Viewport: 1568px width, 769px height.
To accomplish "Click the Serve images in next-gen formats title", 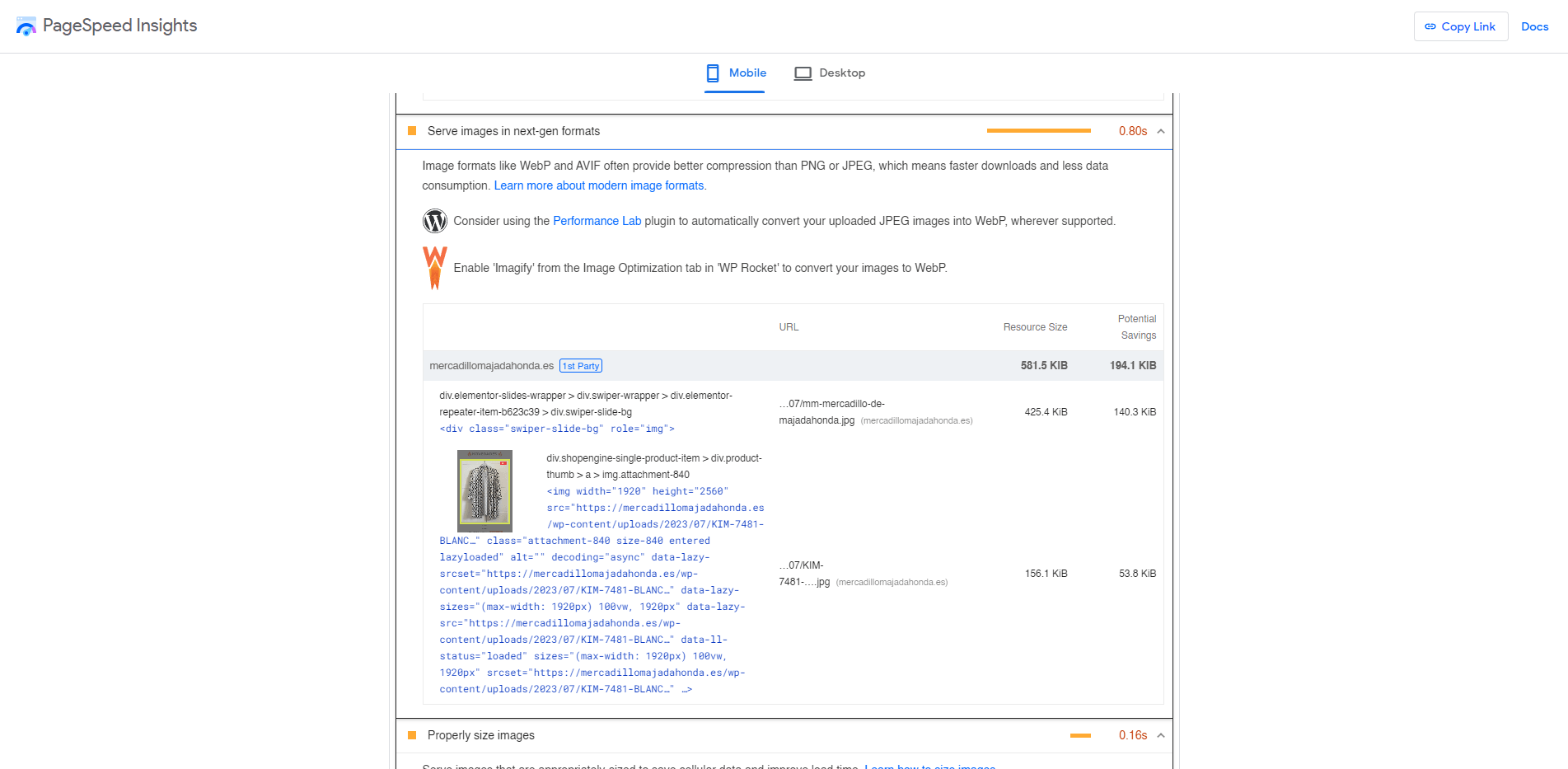I will pos(513,131).
